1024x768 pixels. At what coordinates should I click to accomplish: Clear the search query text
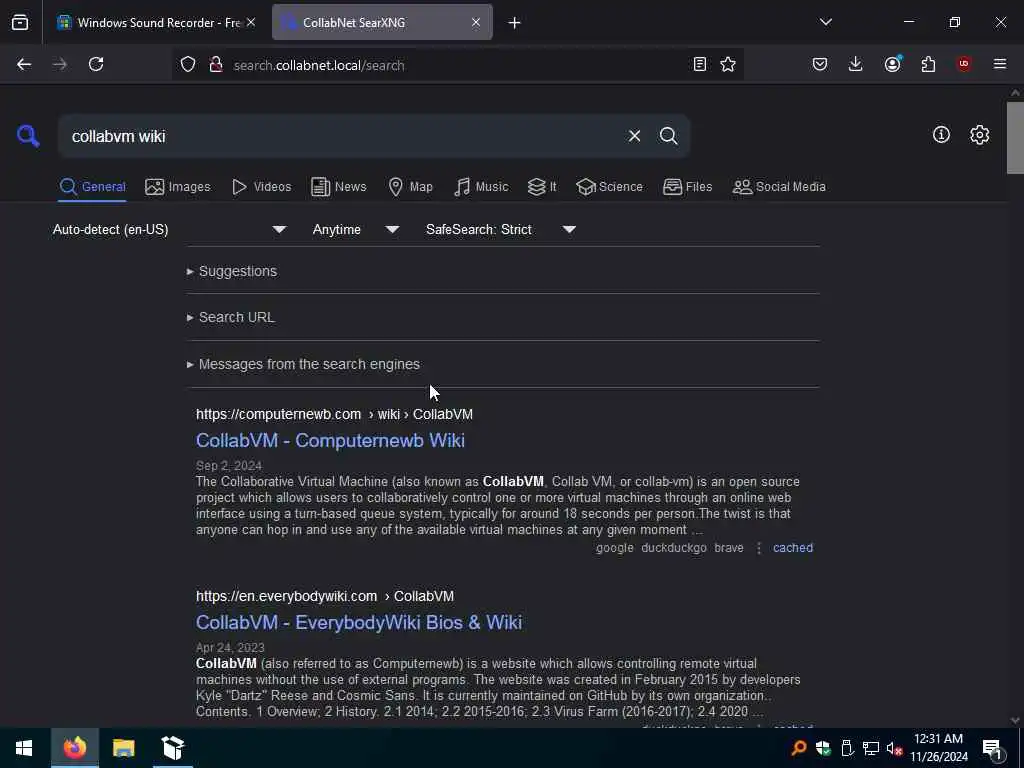tap(634, 136)
